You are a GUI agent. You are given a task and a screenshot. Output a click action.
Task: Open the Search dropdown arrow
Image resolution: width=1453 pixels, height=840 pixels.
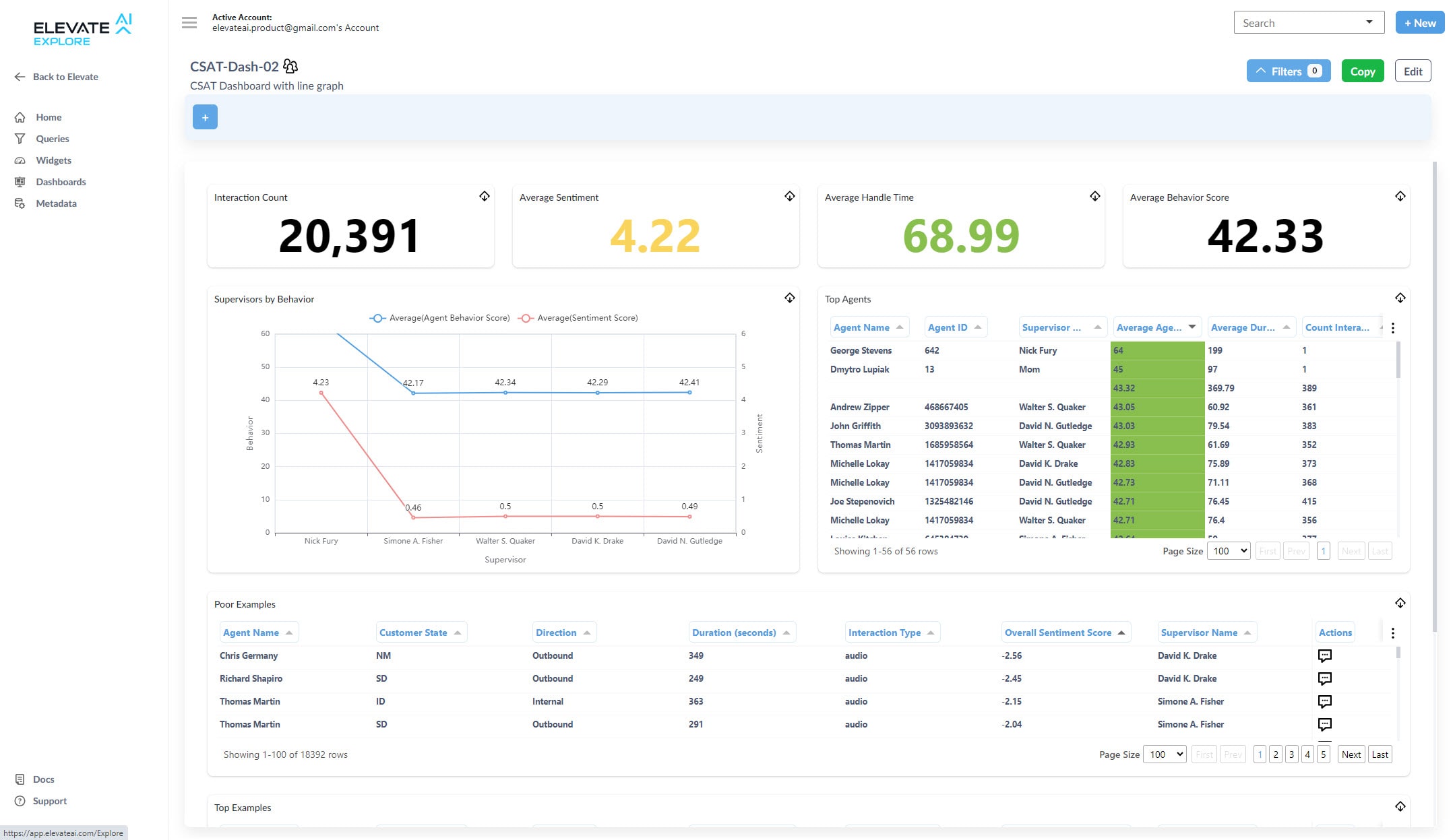click(1369, 22)
